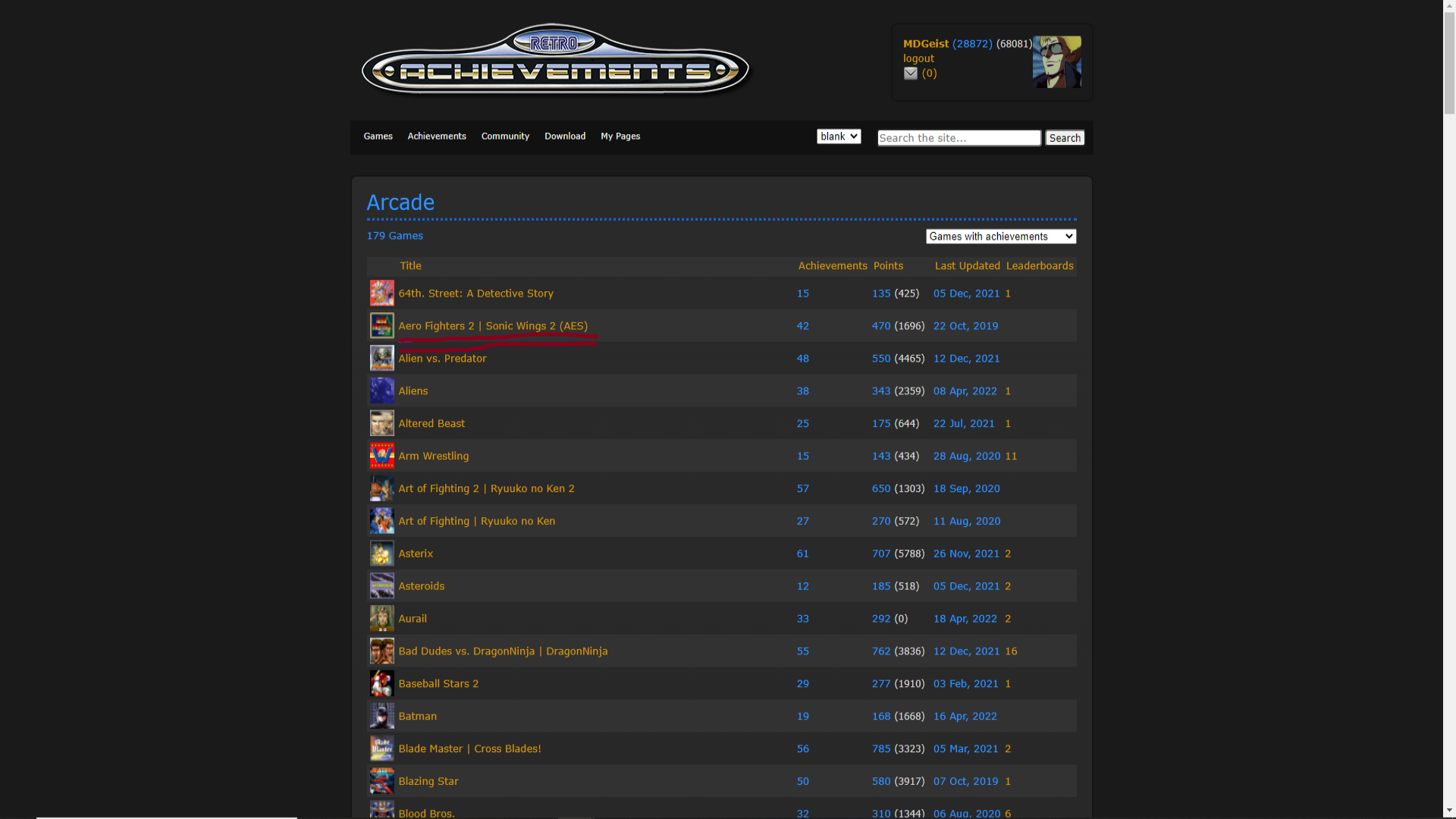Open Alien vs. Predator game page
1456x819 pixels.
tap(442, 359)
